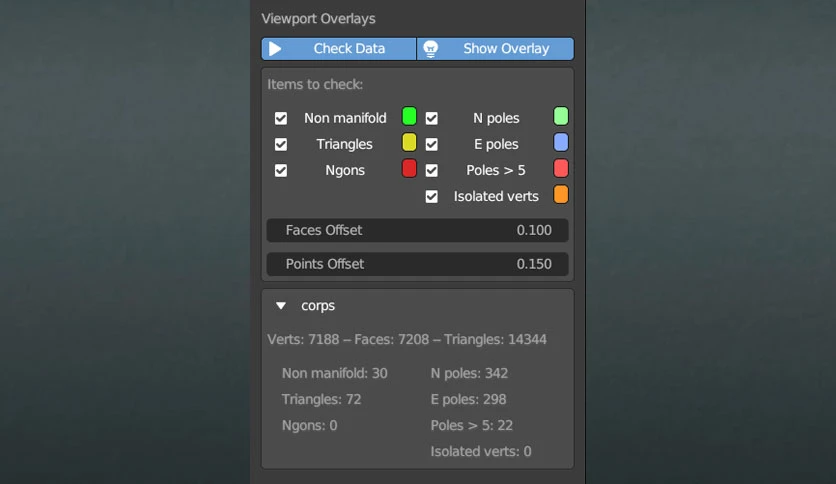Click the Non manifold: 30 result
The image size is (836, 484).
pyautogui.click(x=335, y=373)
